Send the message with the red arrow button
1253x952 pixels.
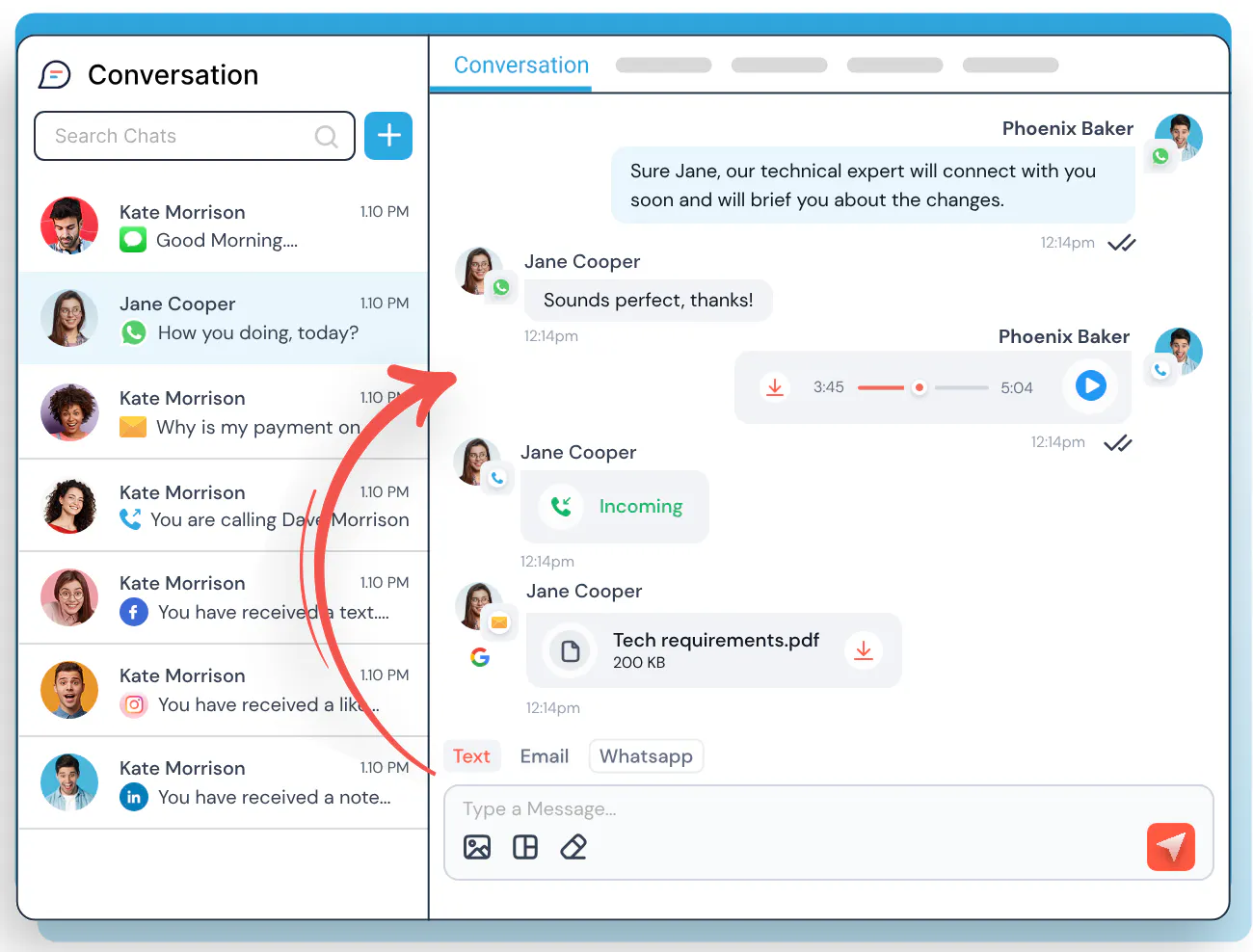tap(1171, 847)
